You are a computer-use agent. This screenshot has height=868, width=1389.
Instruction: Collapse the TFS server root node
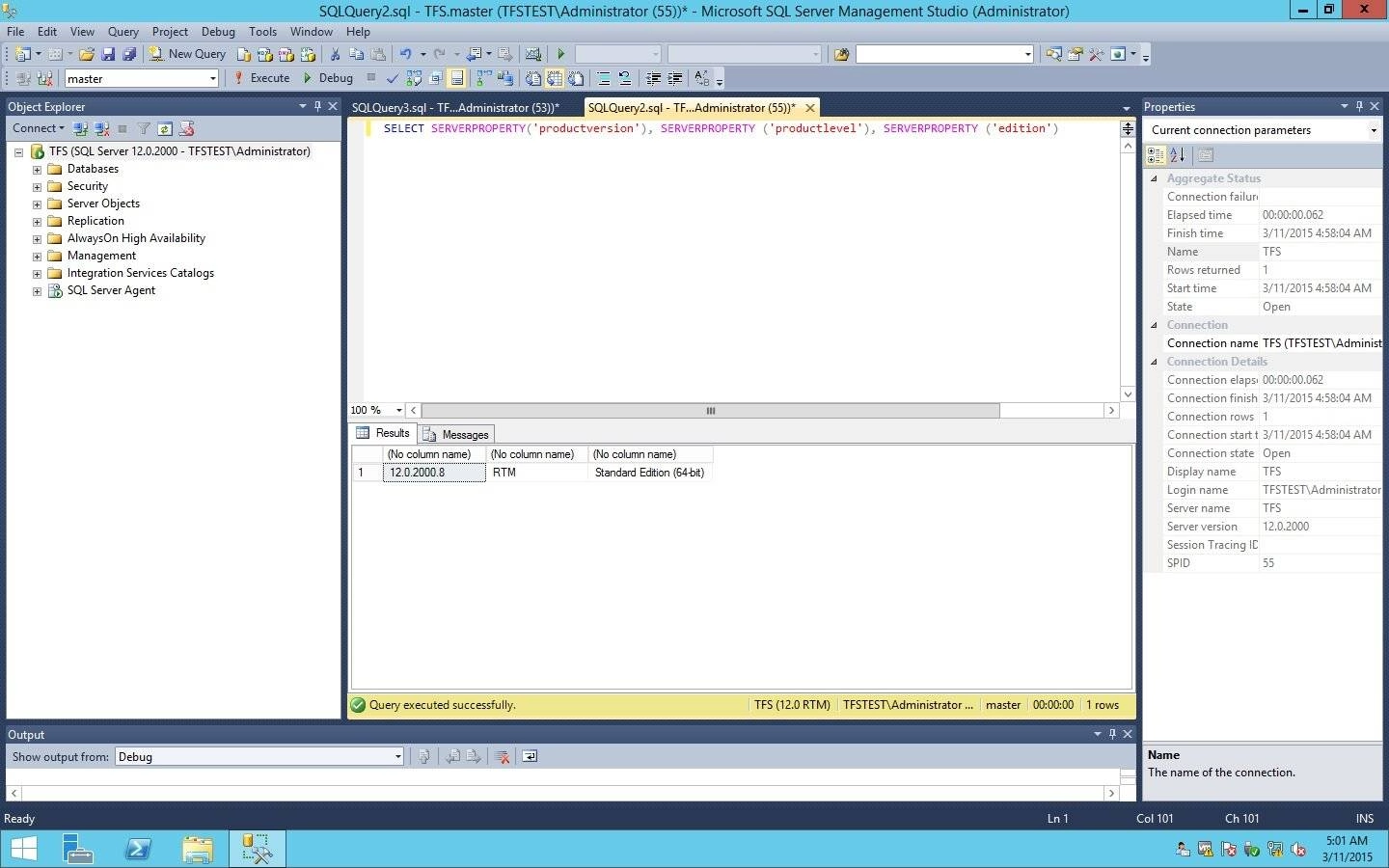click(x=18, y=151)
